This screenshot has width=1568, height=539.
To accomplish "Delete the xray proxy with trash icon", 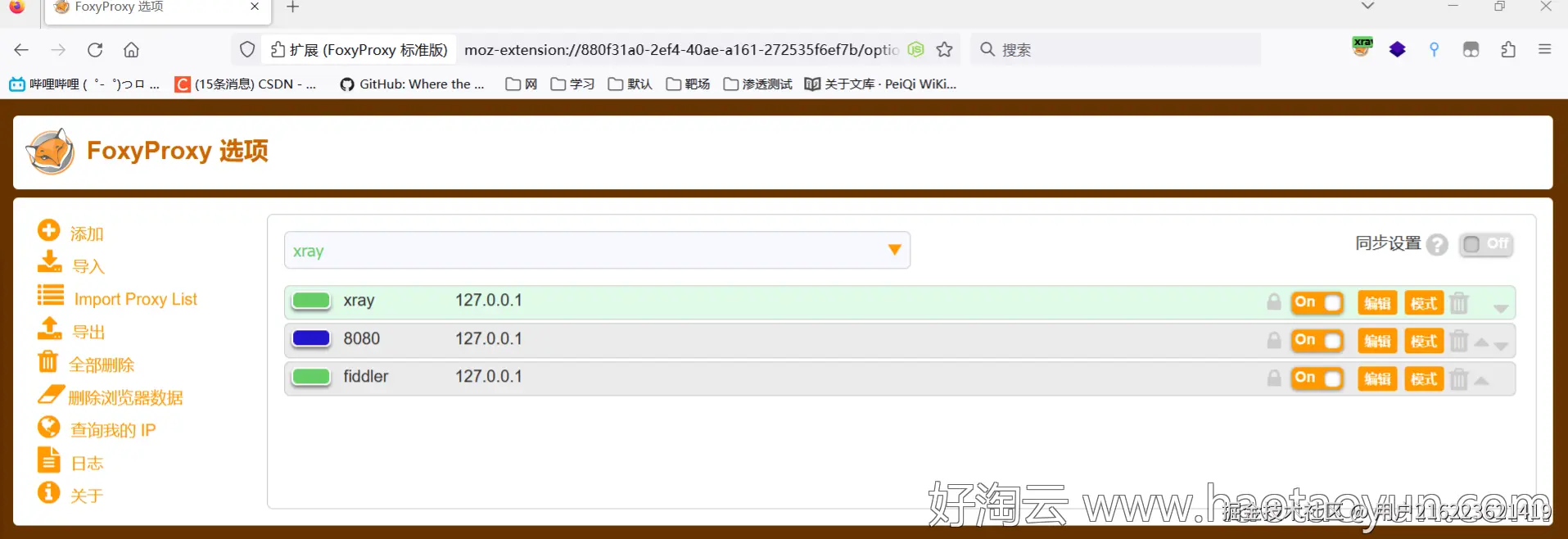I will [1459, 303].
